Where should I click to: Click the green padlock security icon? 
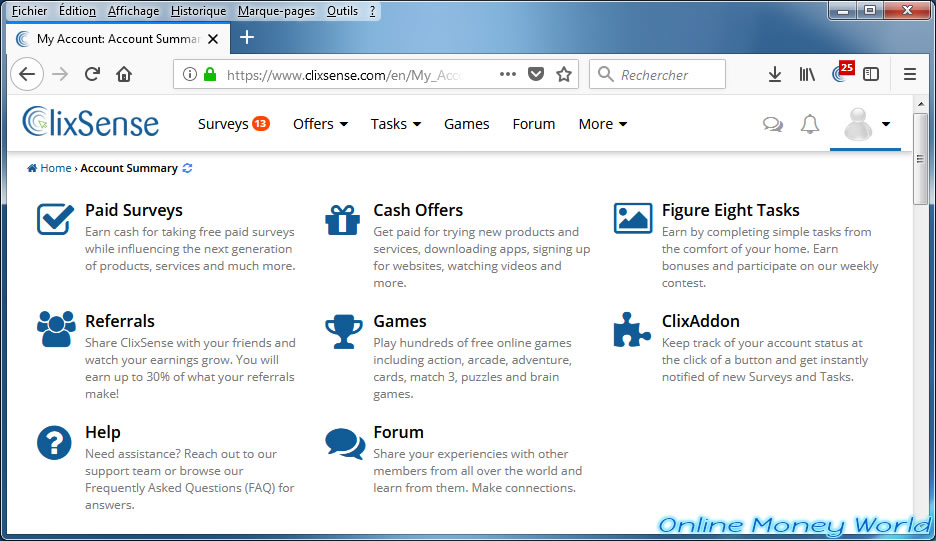[210, 74]
